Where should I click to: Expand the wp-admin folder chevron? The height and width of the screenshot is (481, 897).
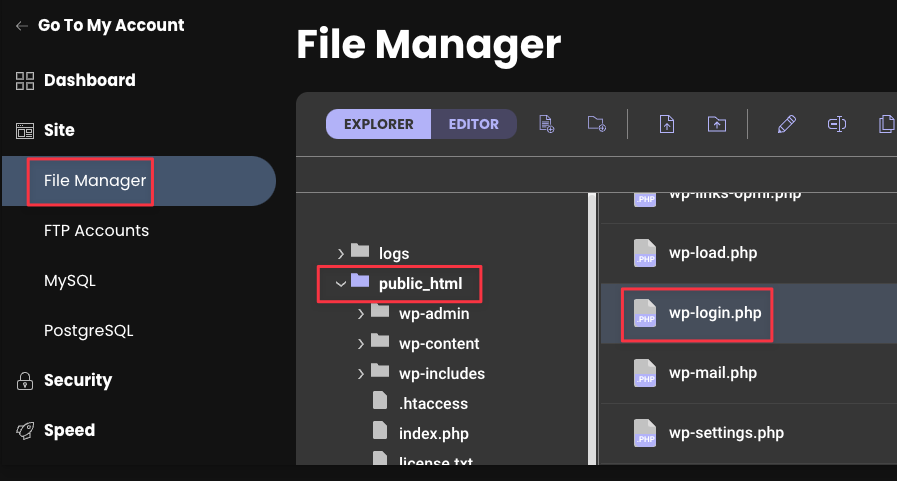click(361, 314)
